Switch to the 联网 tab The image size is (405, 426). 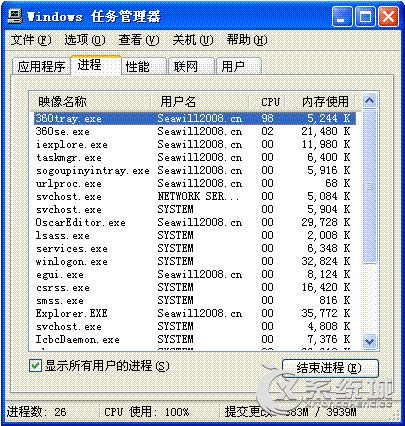point(192,66)
